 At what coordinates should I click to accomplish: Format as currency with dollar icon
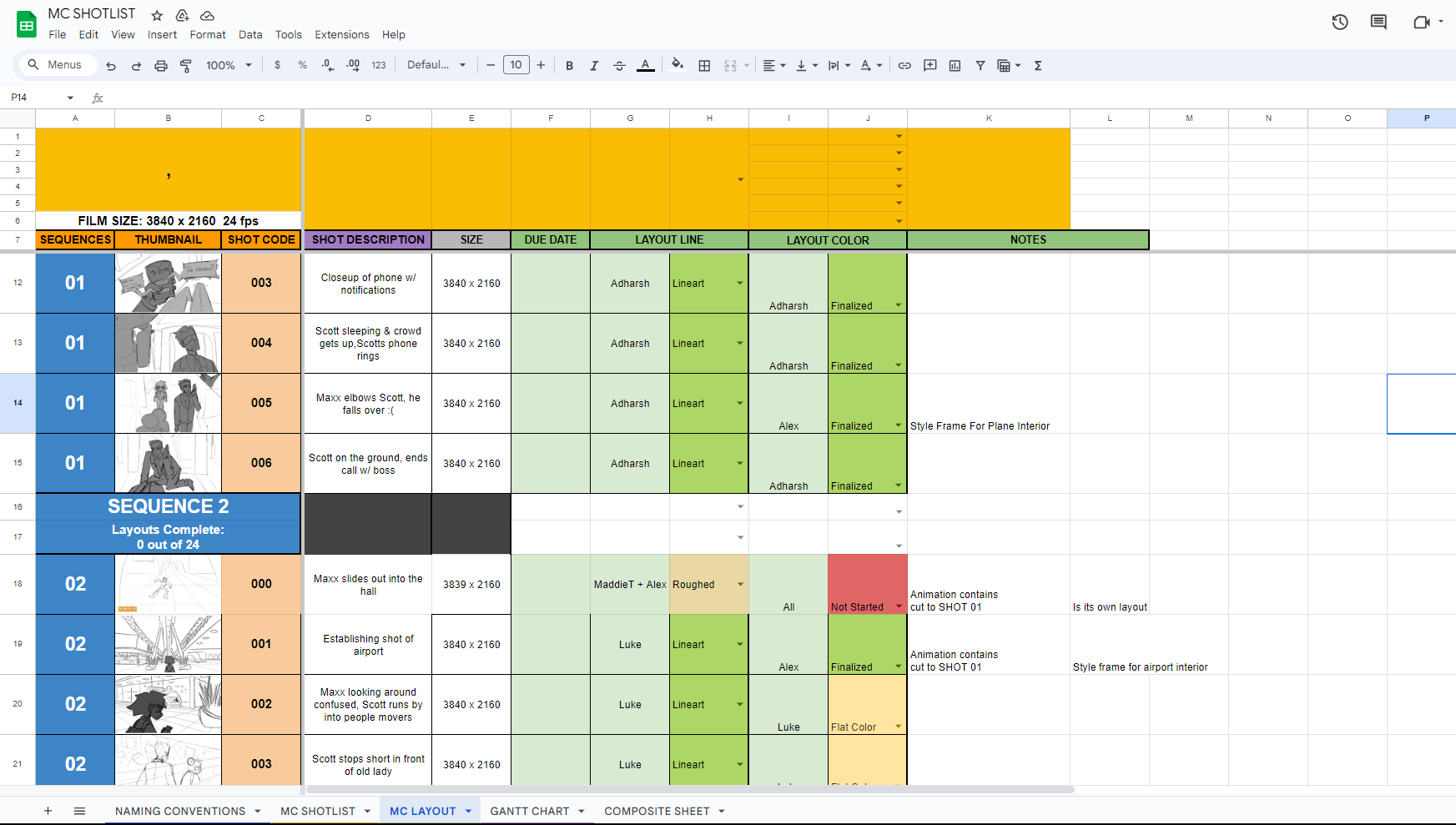[278, 65]
